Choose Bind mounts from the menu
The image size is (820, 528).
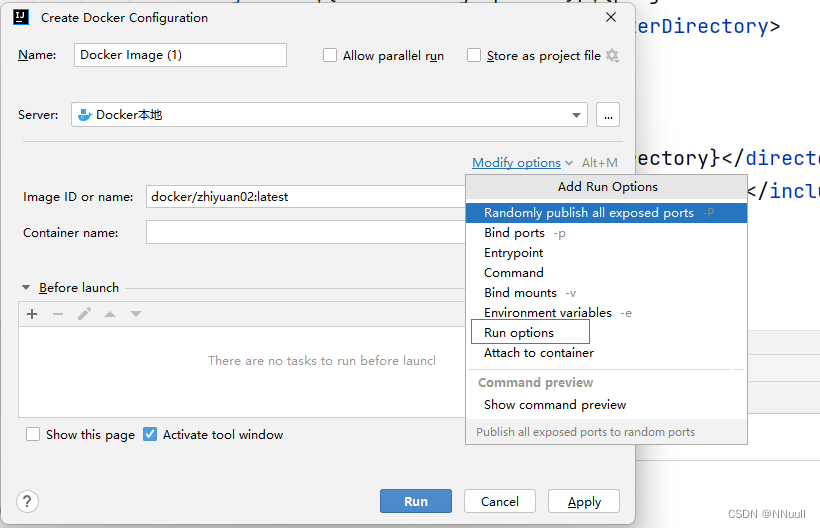pyautogui.click(x=606, y=293)
